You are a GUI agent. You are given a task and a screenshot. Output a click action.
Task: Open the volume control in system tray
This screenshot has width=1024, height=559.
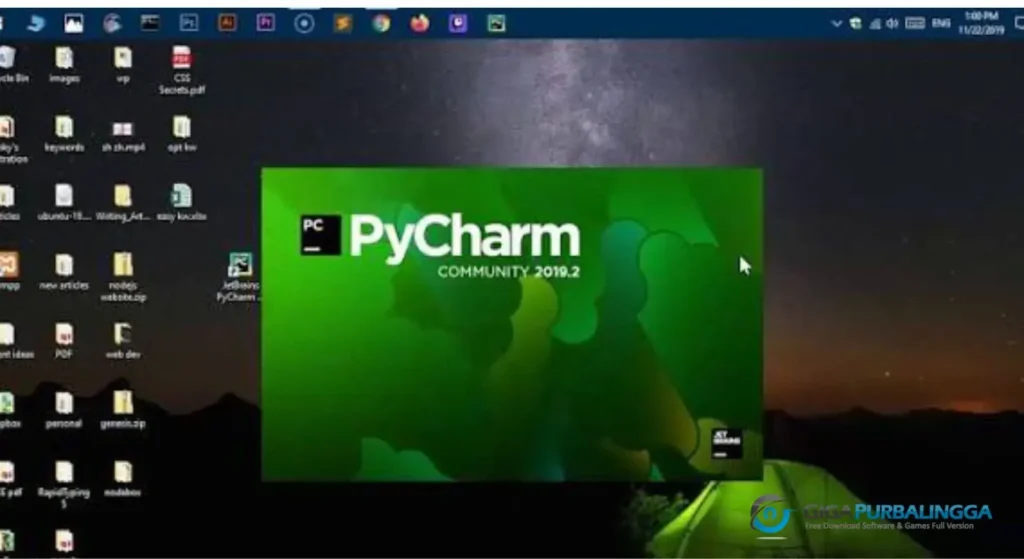(x=892, y=24)
